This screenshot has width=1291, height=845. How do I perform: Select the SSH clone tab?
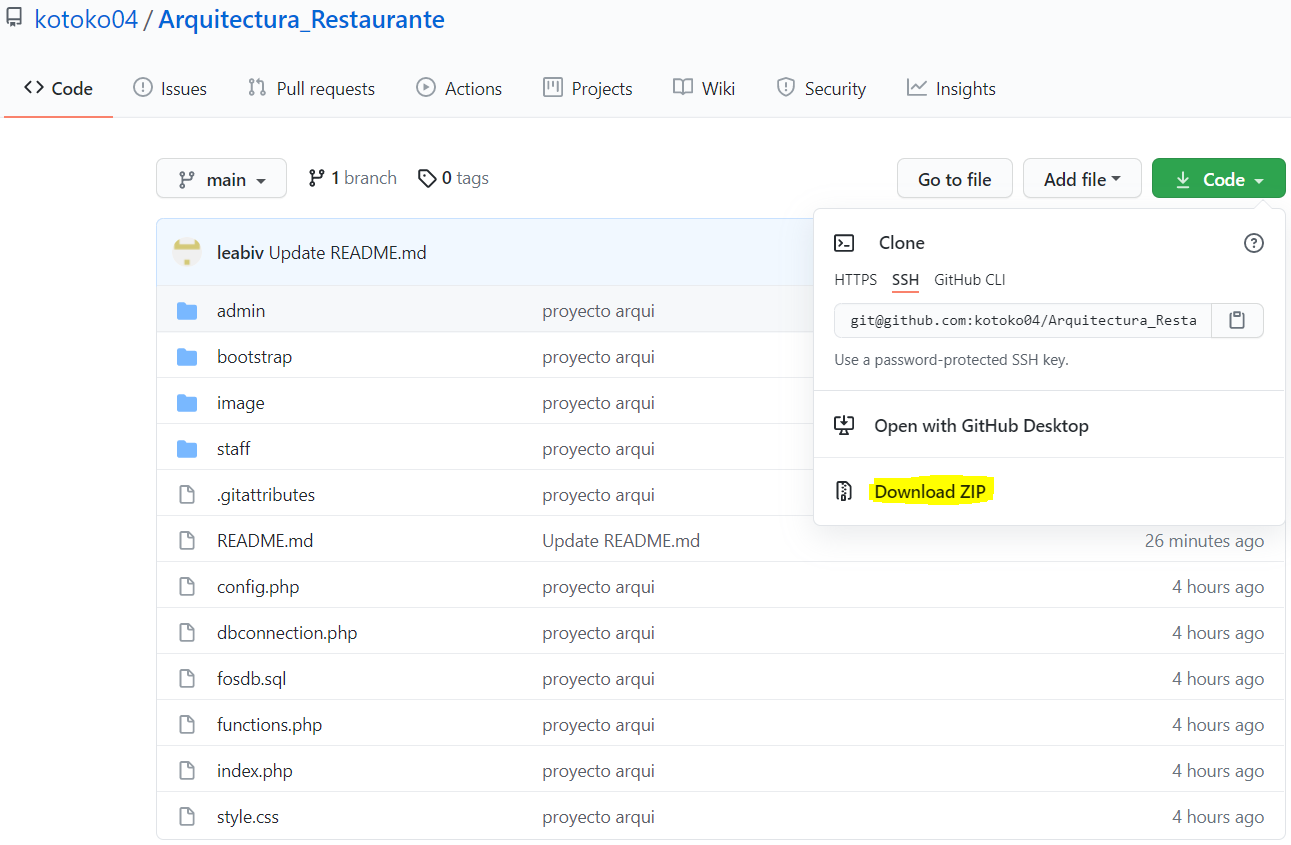point(905,280)
